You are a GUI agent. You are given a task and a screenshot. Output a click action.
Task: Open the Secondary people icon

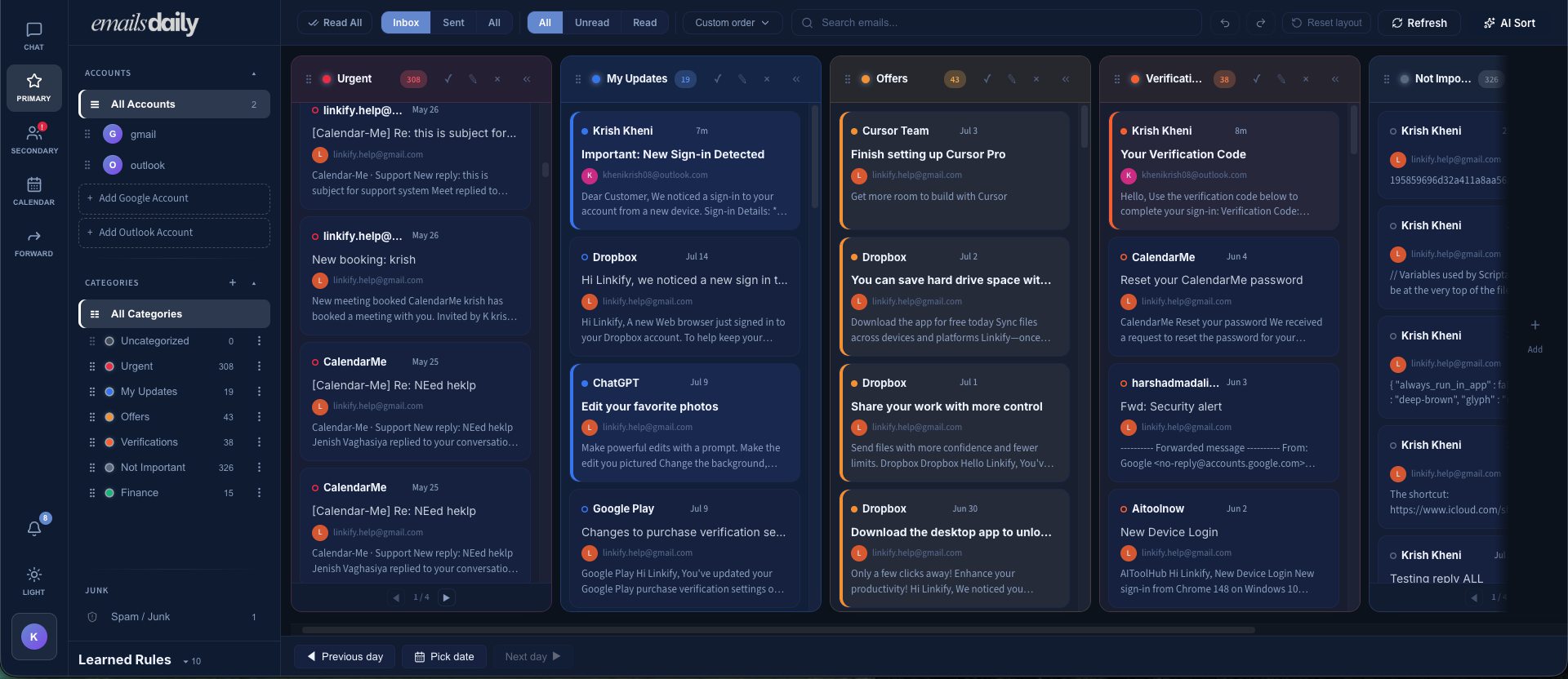pos(33,139)
